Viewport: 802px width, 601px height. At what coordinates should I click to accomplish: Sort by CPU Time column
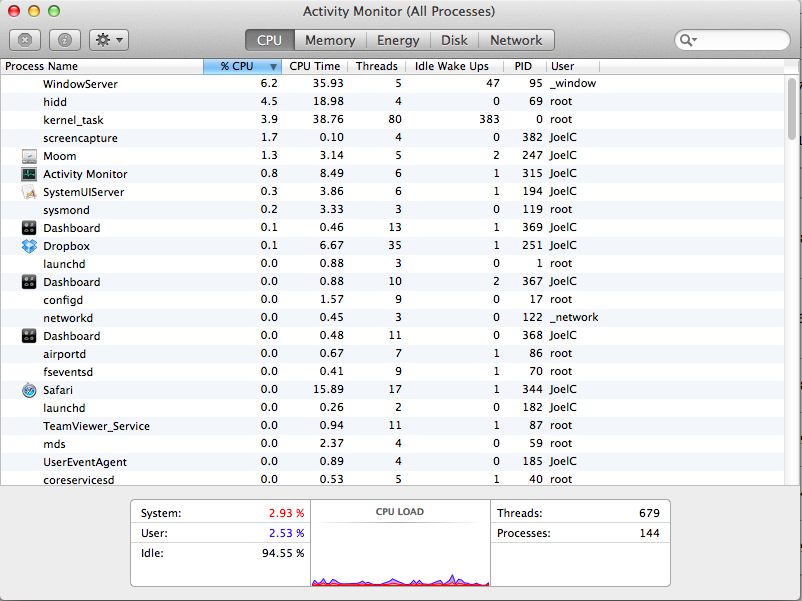[x=315, y=66]
